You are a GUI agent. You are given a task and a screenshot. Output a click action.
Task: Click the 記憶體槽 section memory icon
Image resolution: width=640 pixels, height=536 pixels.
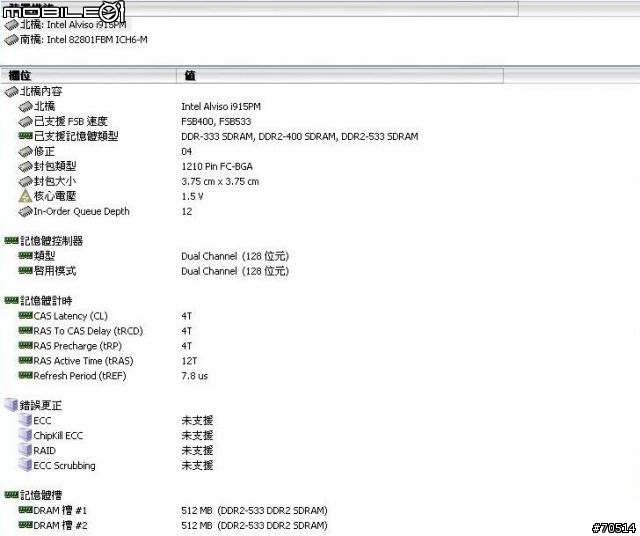point(11,495)
